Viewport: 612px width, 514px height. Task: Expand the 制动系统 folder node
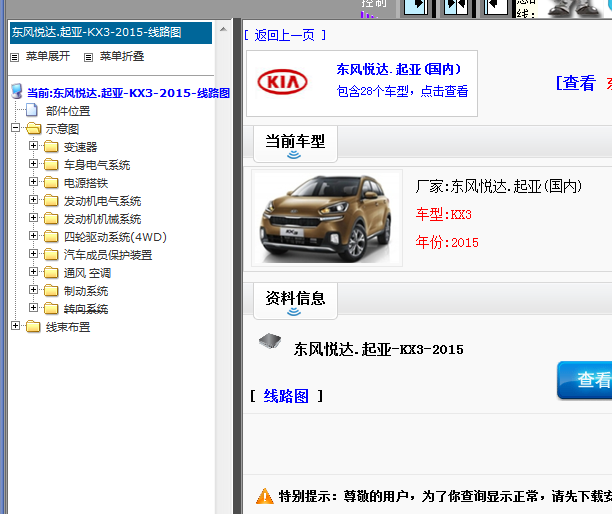coord(34,289)
